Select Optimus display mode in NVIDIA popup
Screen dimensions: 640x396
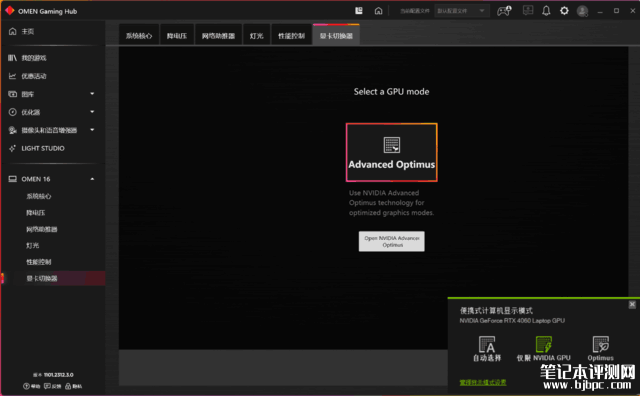(x=600, y=349)
